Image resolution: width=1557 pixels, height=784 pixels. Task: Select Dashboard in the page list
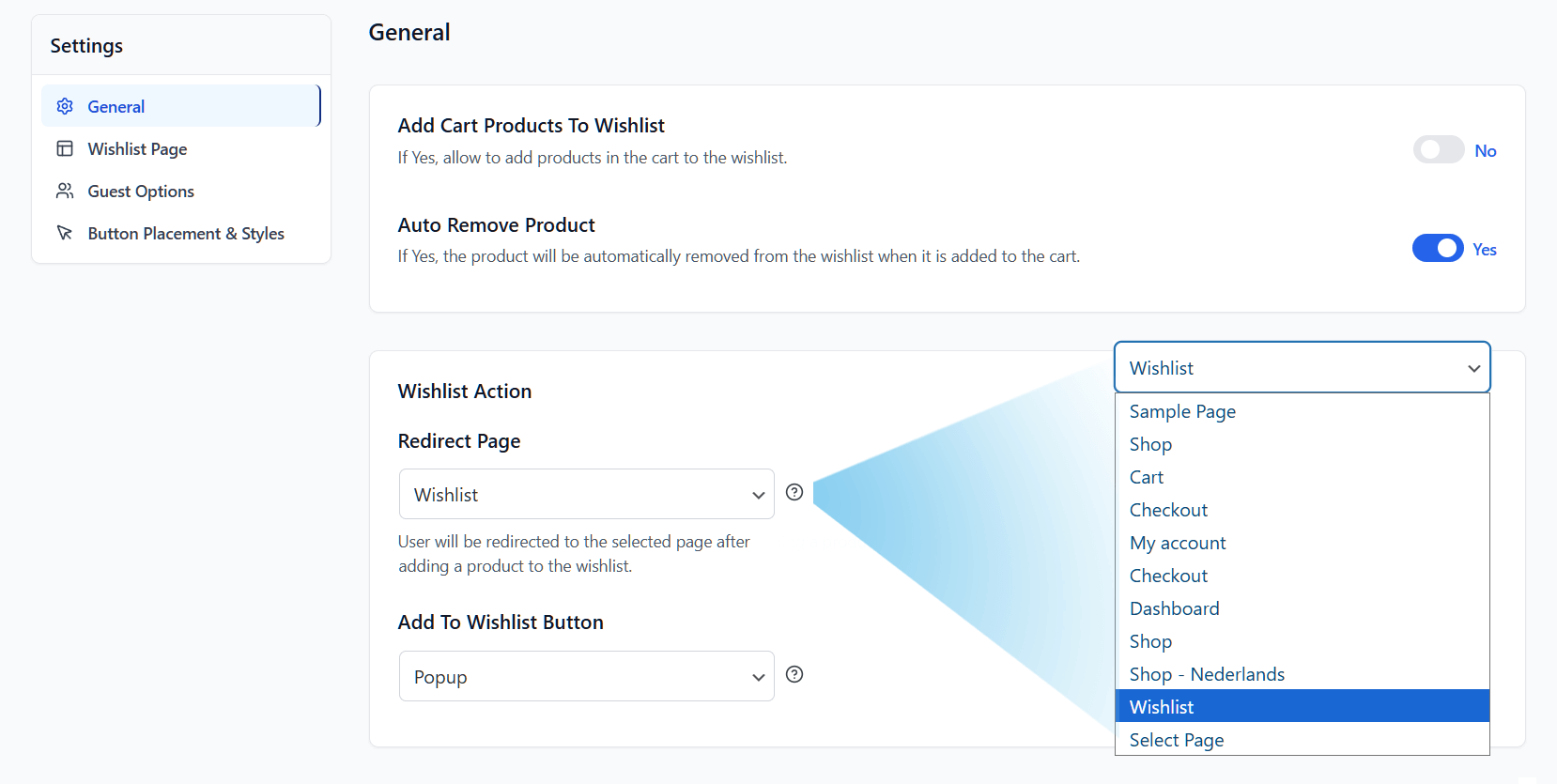[1174, 608]
